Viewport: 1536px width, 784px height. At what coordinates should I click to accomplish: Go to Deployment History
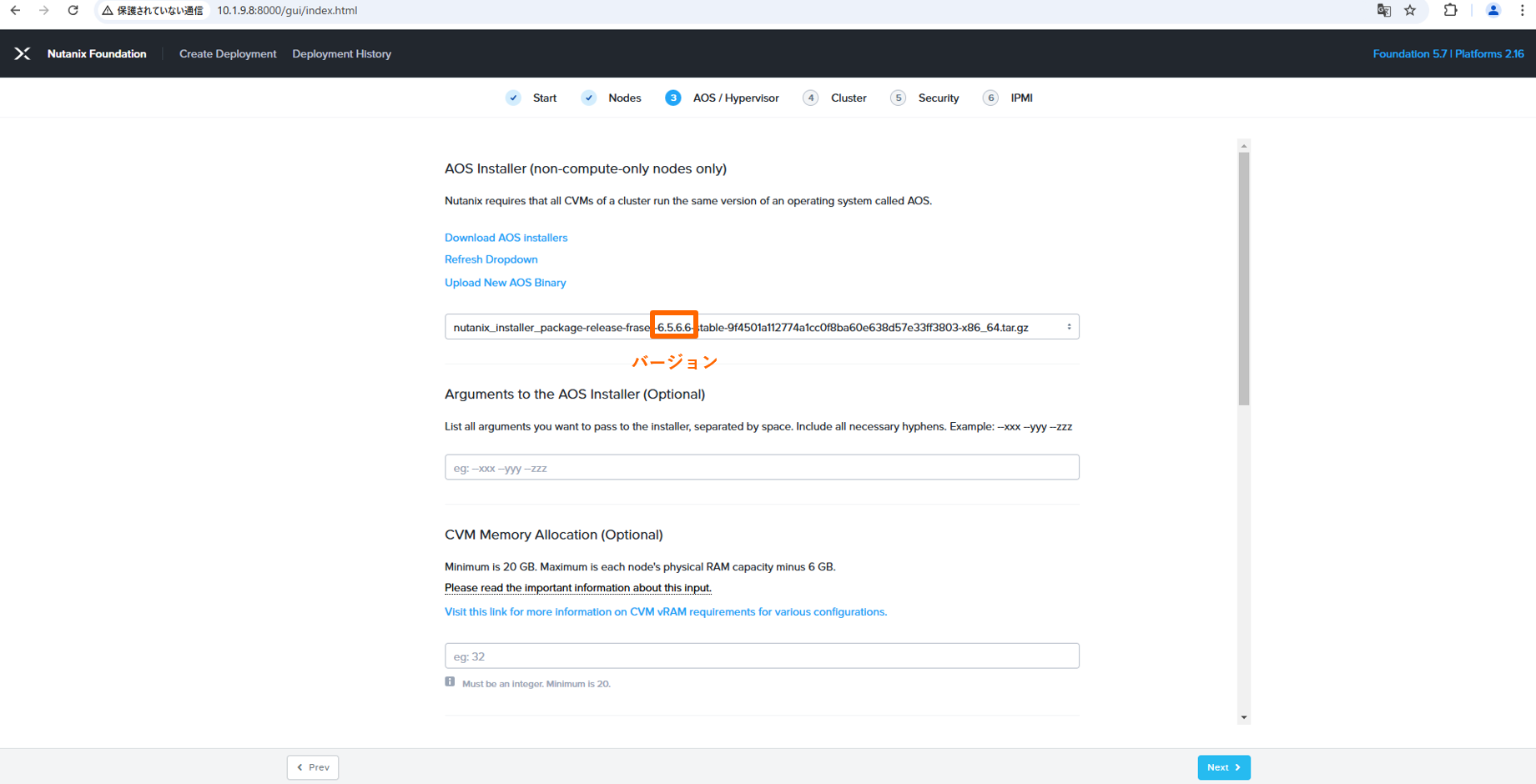coord(341,53)
